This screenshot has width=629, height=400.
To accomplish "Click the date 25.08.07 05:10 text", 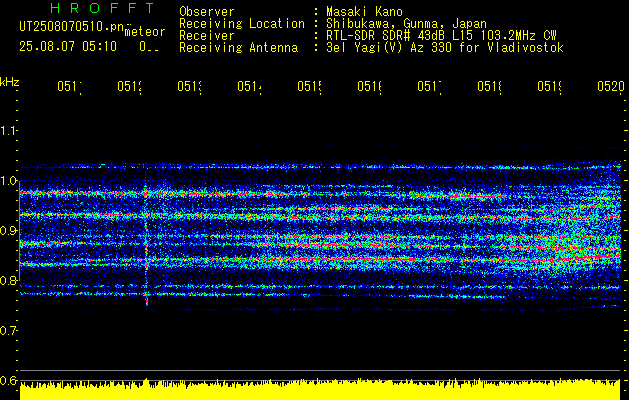I will [x=68, y=47].
